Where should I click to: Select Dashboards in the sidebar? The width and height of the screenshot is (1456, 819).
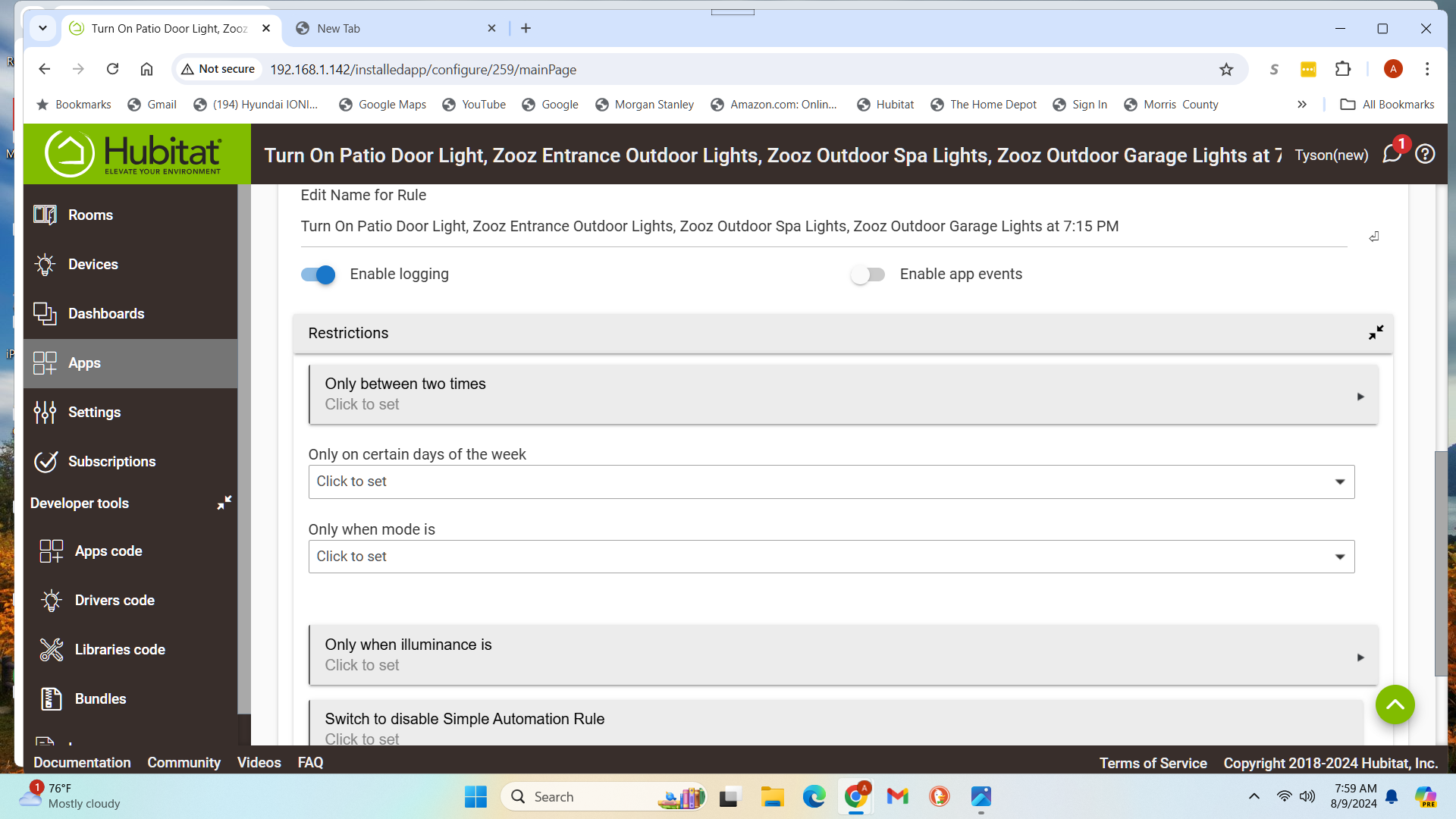click(x=106, y=313)
